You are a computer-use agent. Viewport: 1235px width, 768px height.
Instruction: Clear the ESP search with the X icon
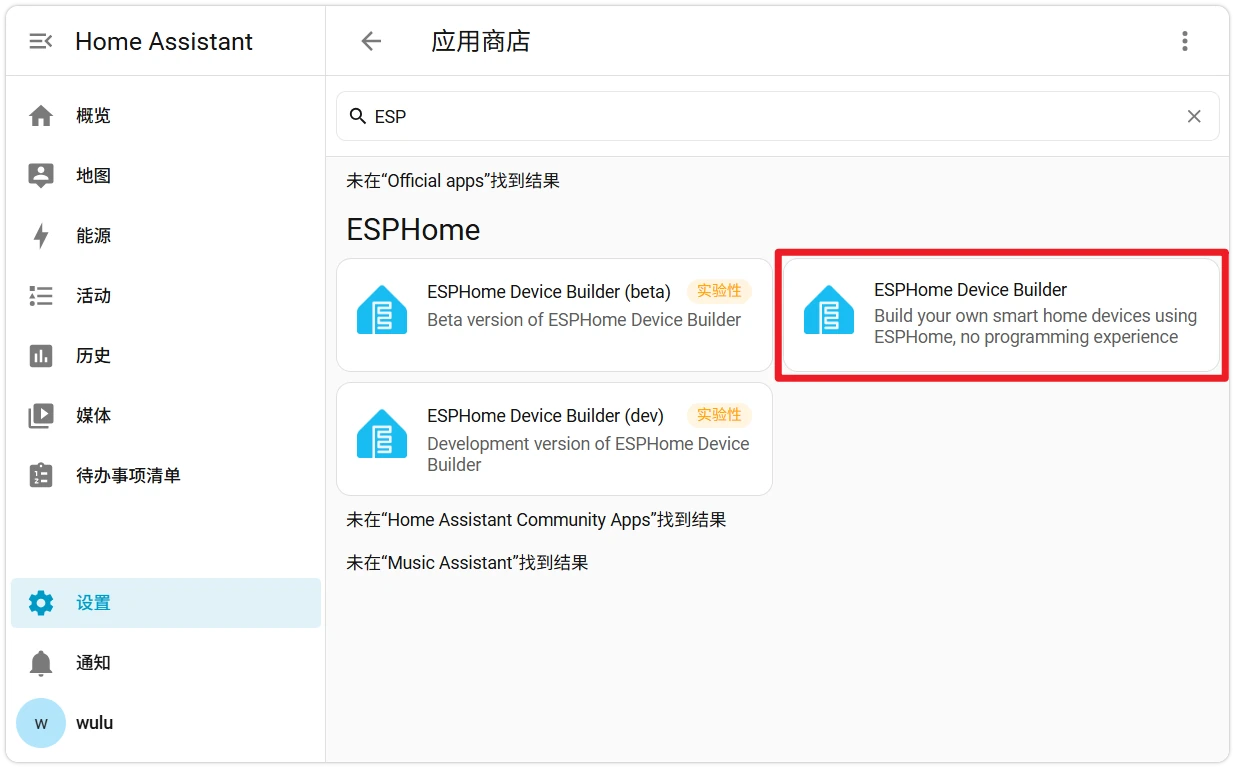coord(1194,116)
